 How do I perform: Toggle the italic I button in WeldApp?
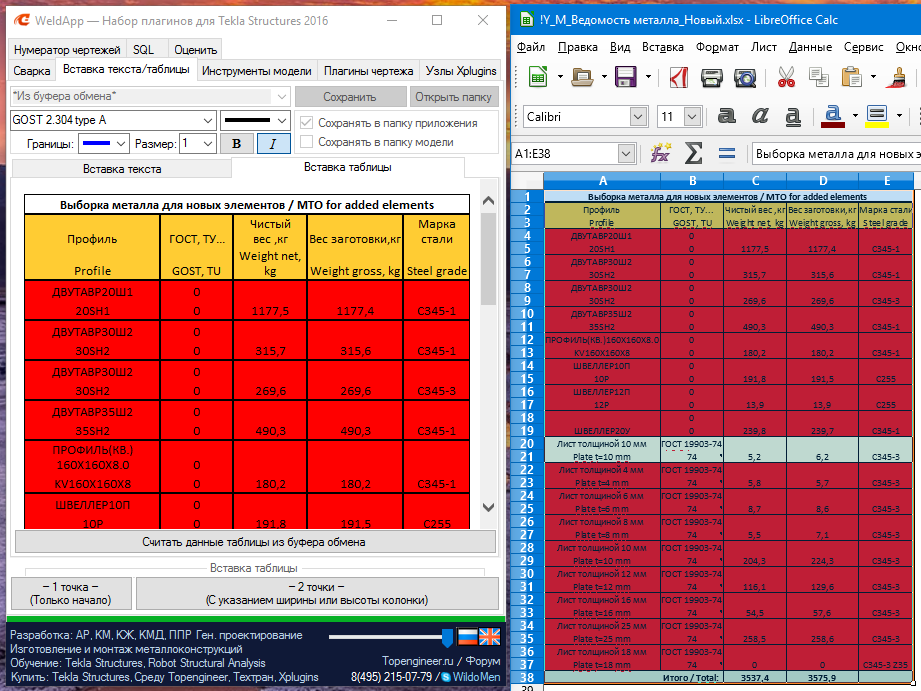pos(273,143)
